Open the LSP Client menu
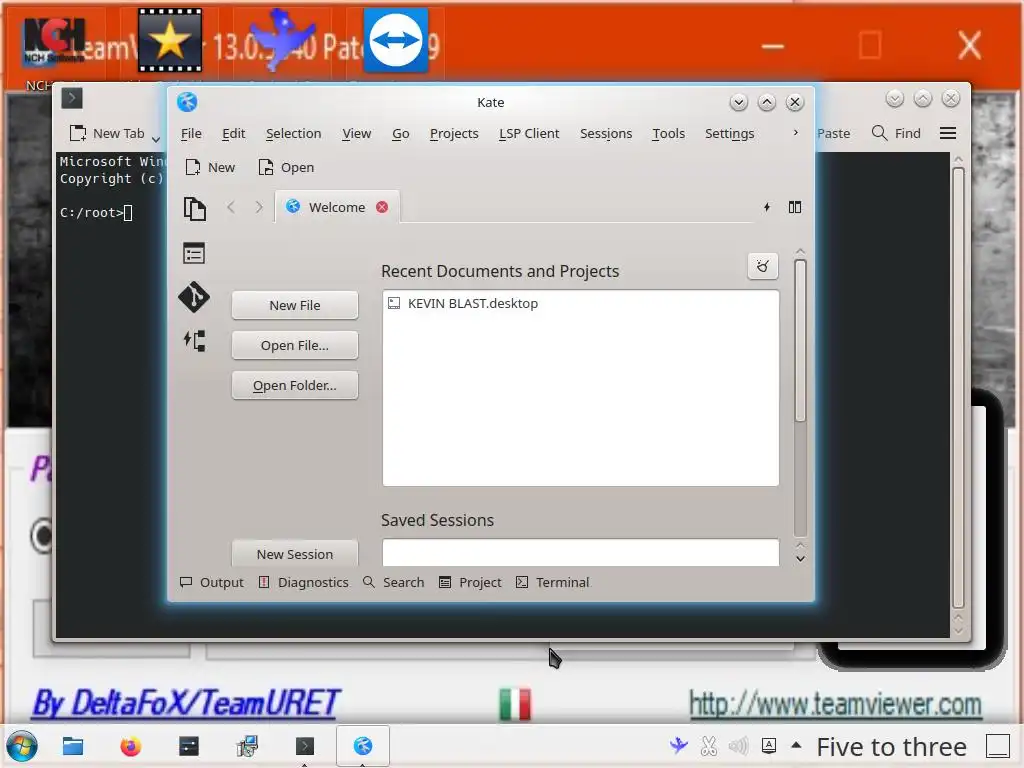The height and width of the screenshot is (768, 1024). coord(529,133)
